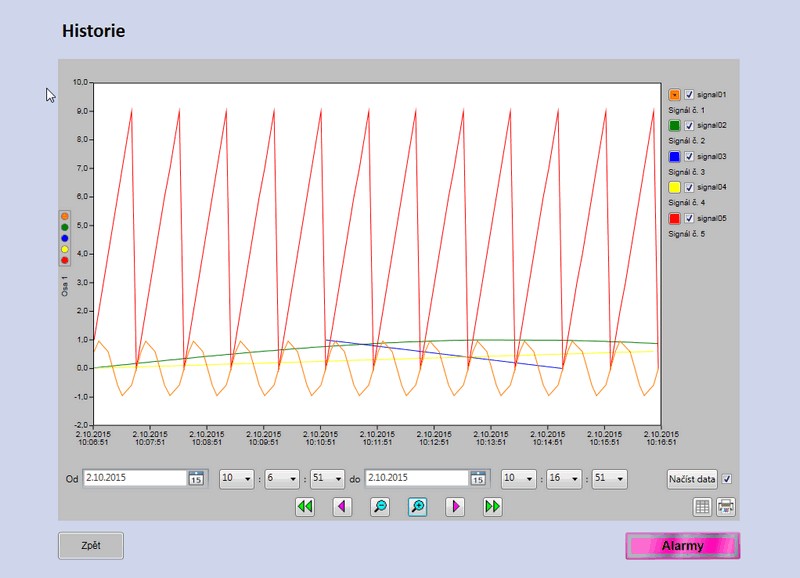Click into the Od date field 2.10.2015
The width and height of the screenshot is (800, 578).
pos(135,478)
